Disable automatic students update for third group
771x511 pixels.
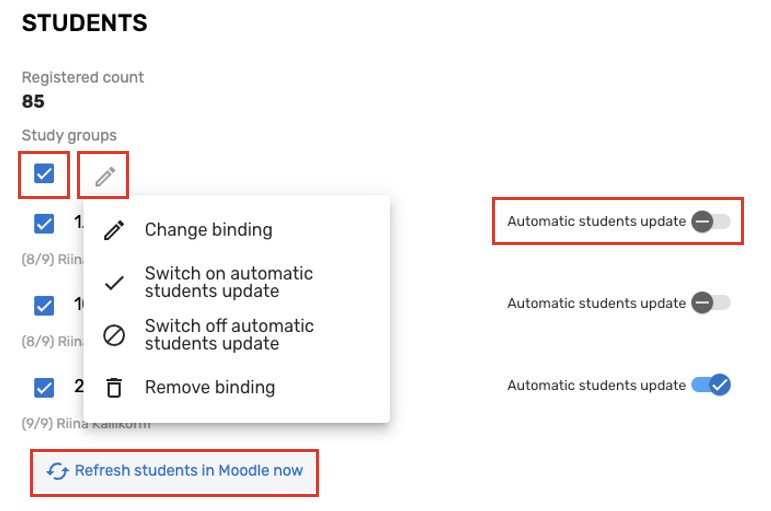point(711,385)
